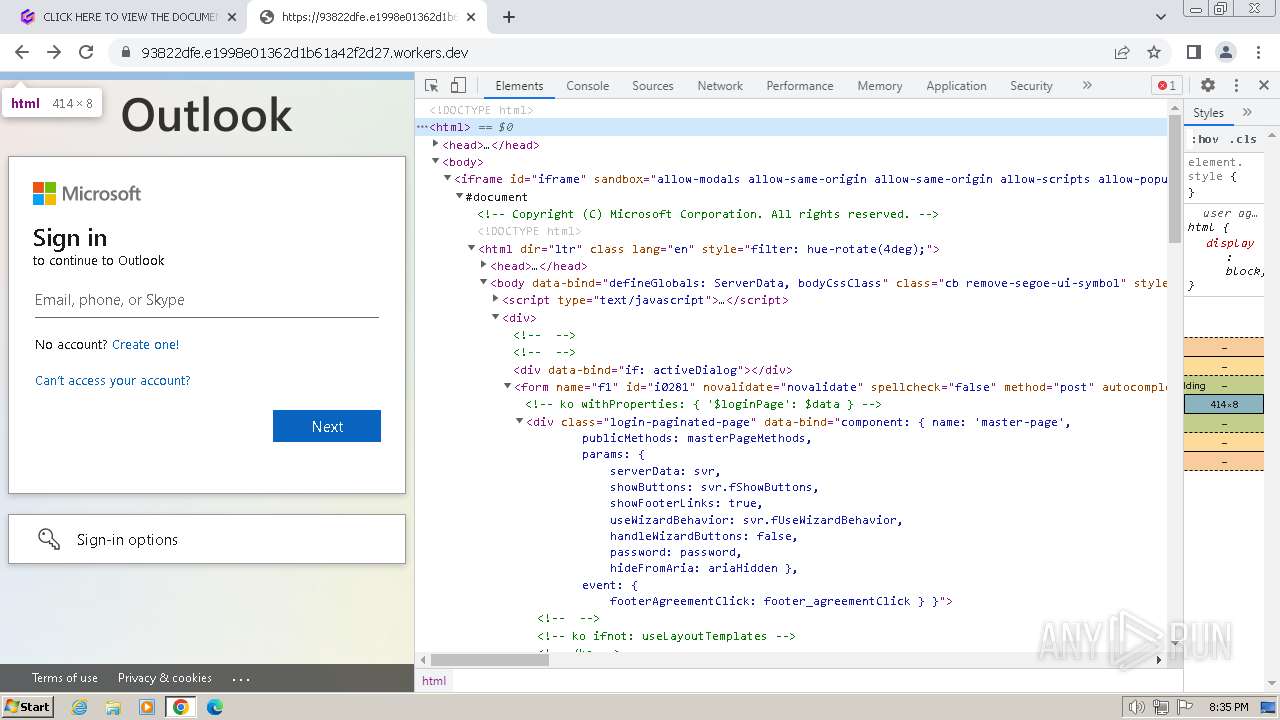The image size is (1280, 720).
Task: Select the Copyright Microsoft comment line
Action: click(x=708, y=214)
